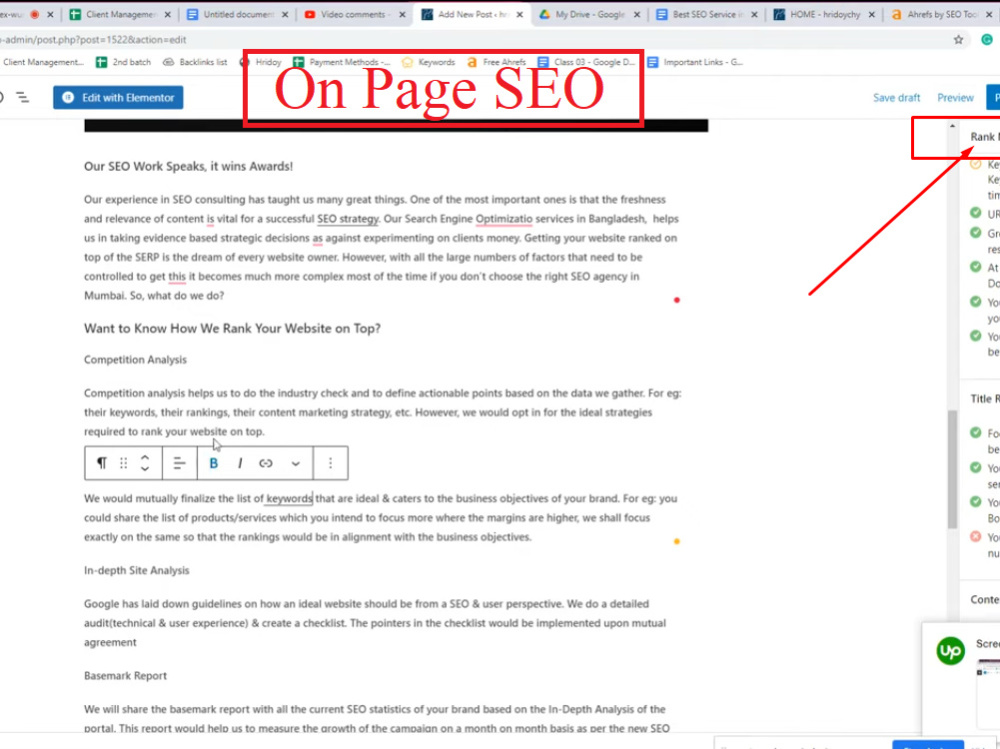1000x749 pixels.
Task: Open the Grammarly extension icon
Action: (987, 40)
